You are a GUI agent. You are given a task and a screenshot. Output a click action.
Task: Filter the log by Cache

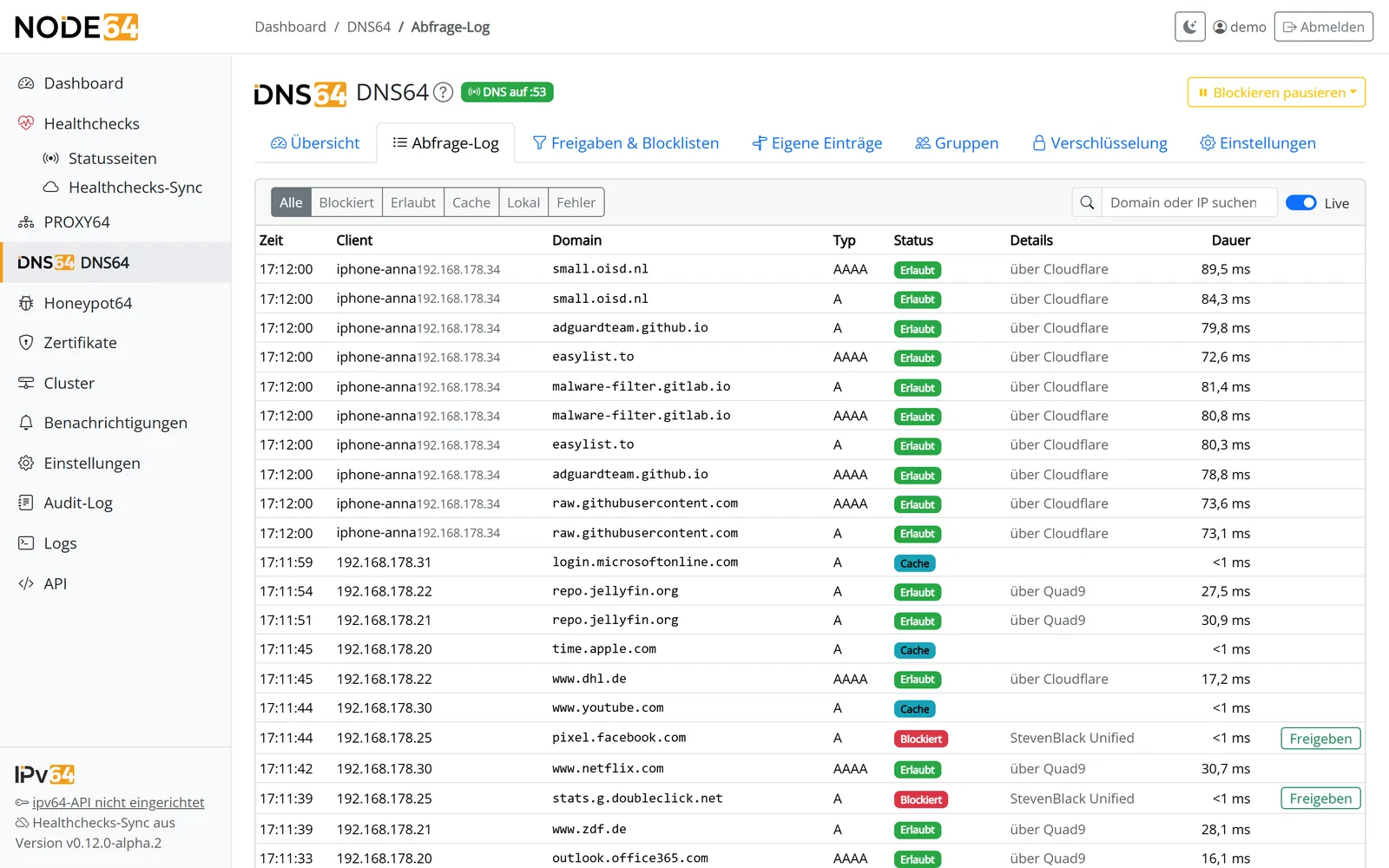click(x=471, y=203)
